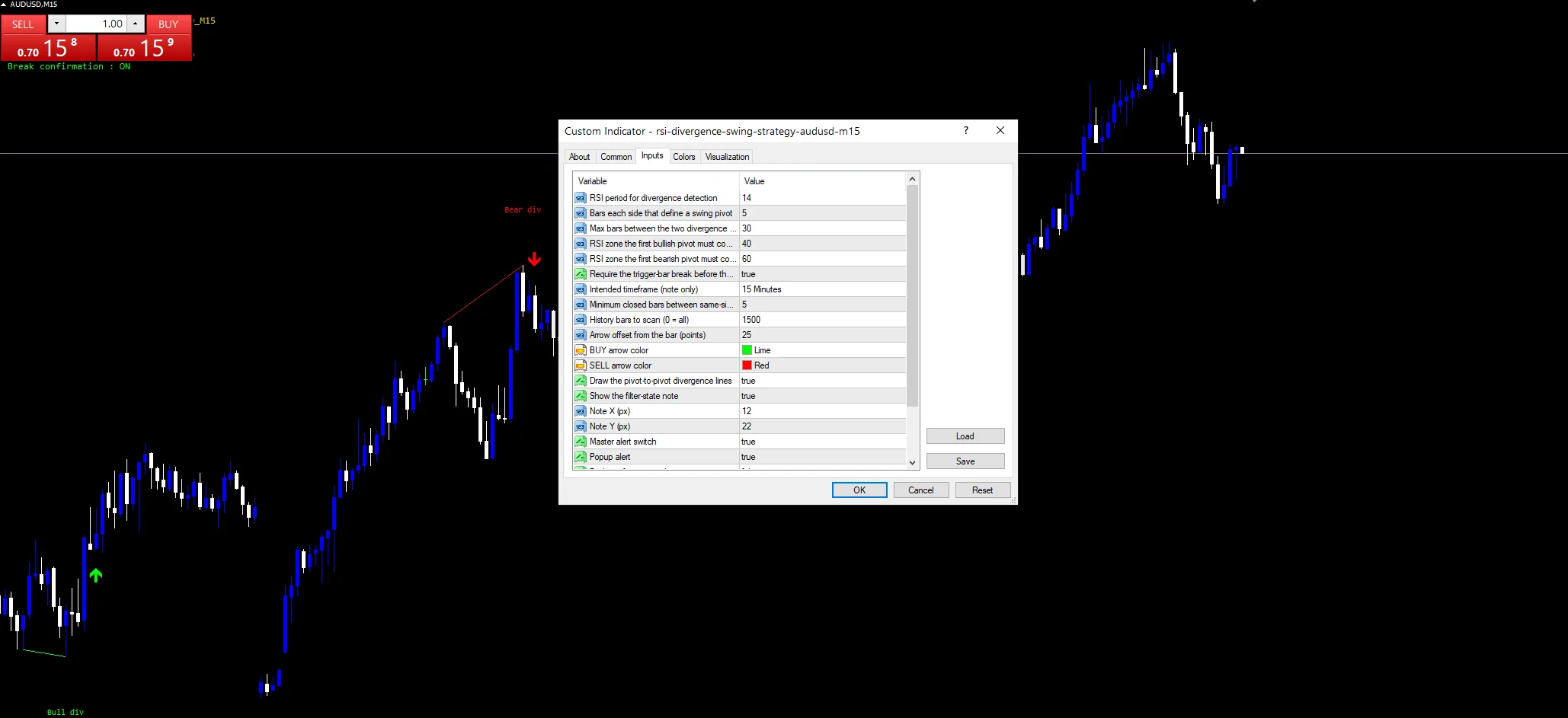Click inputs list scrollbar up arrow
Viewport: 1568px width, 718px height.
912,180
